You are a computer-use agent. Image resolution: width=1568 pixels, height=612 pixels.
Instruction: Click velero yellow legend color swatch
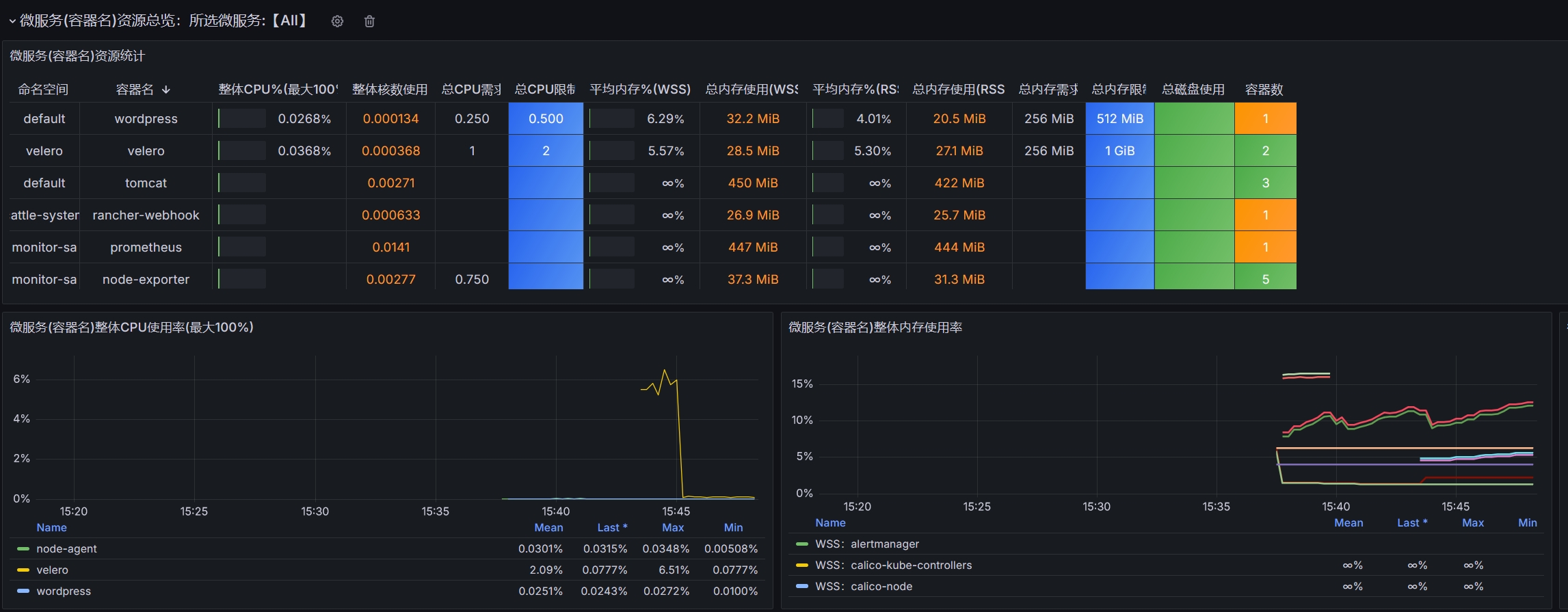click(x=23, y=570)
